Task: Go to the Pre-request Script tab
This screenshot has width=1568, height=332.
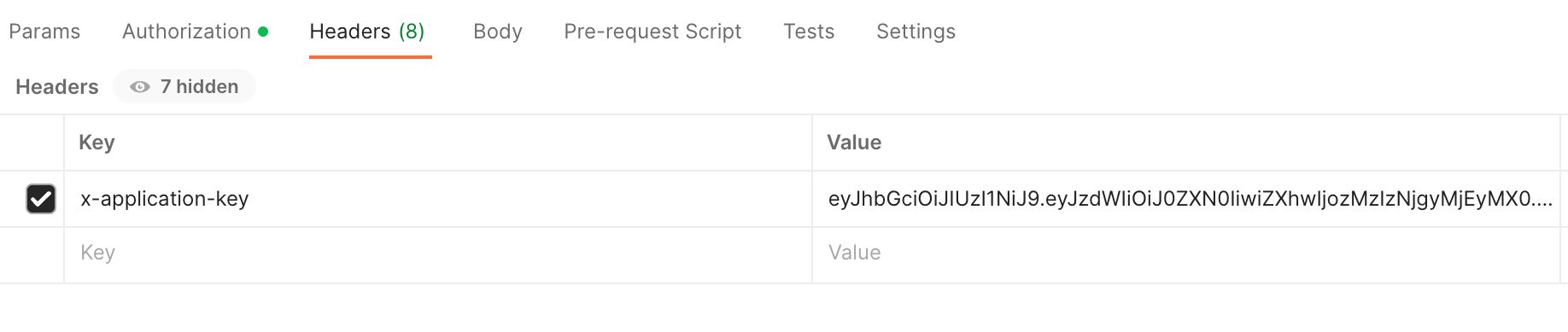Action: click(x=652, y=32)
